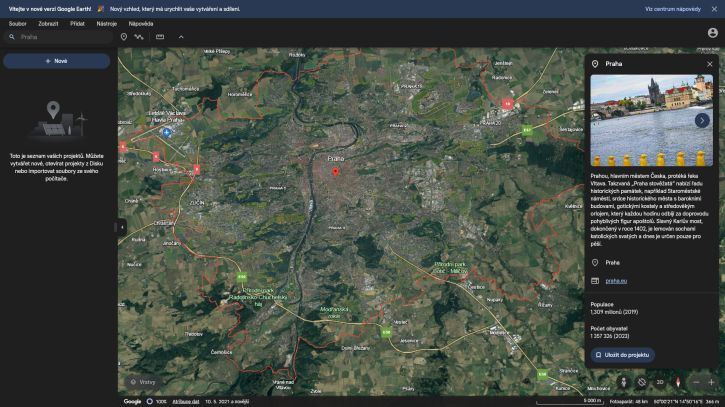Click the Počet obyvatel value text

pyautogui.click(x=609, y=336)
